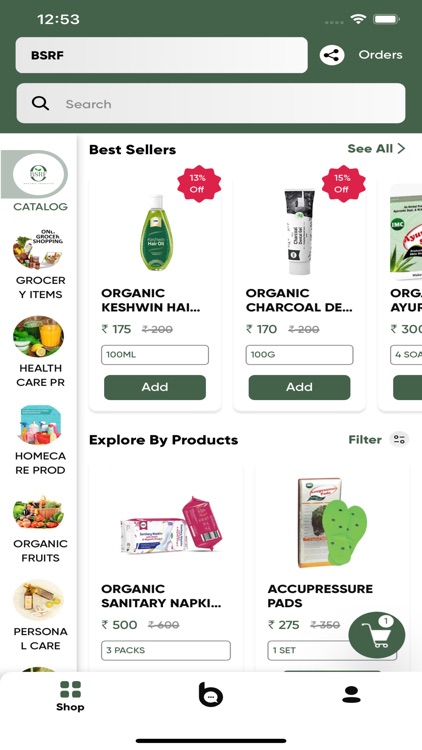422x750 pixels.
Task: Open the profile icon in bottom bar
Action: 351,695
